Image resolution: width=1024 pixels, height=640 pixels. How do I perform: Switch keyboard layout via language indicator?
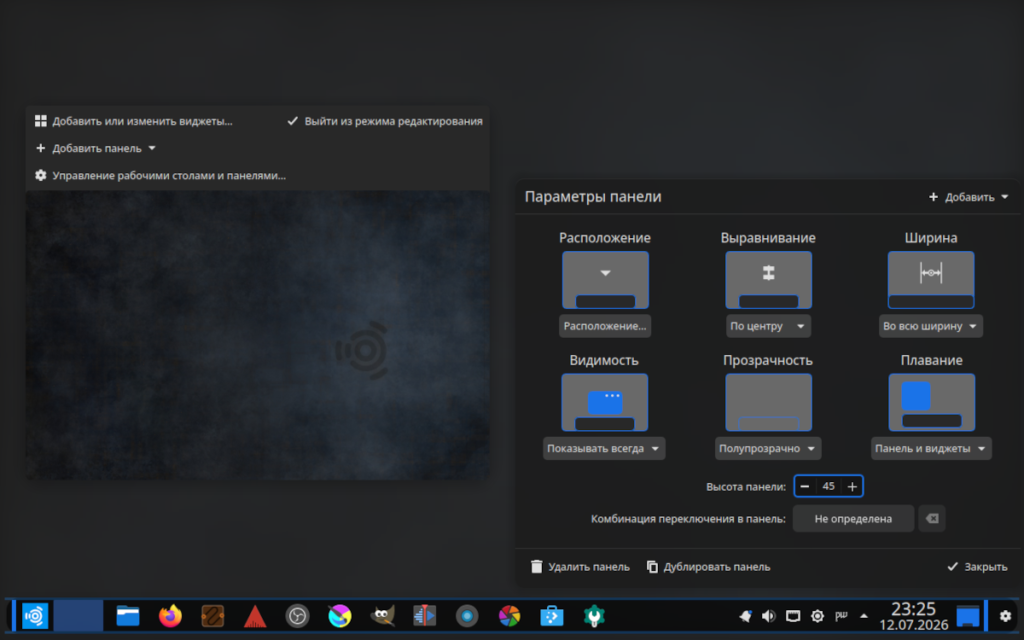pyautogui.click(x=841, y=616)
